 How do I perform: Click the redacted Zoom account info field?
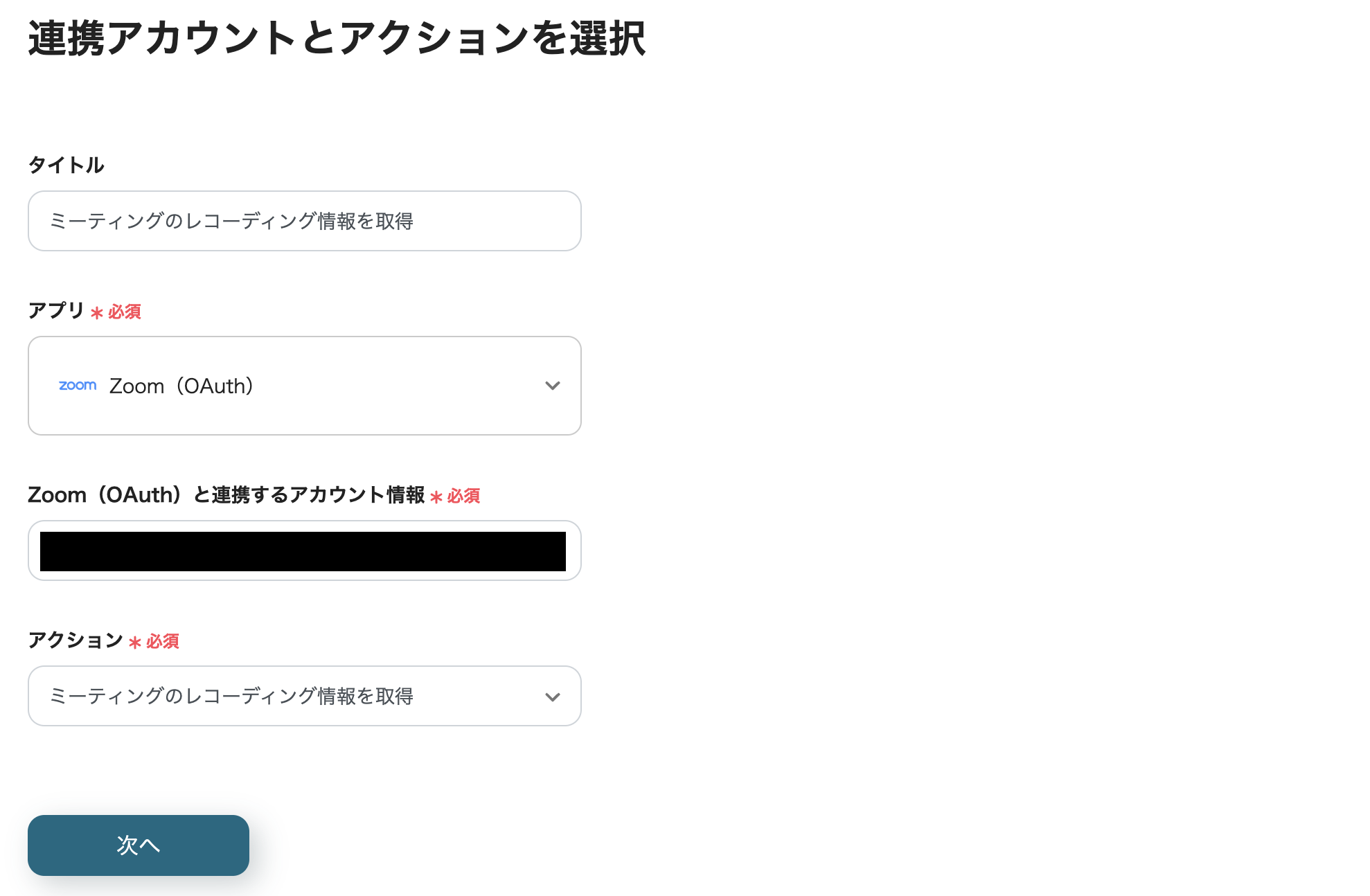click(x=304, y=550)
